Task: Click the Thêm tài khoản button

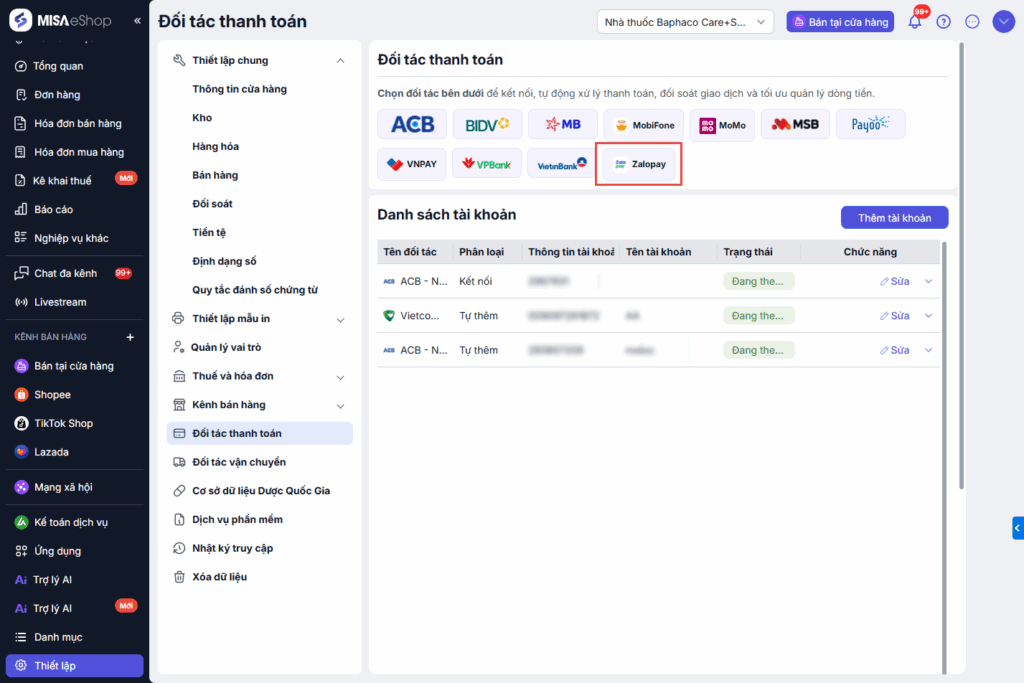Action: click(x=894, y=218)
